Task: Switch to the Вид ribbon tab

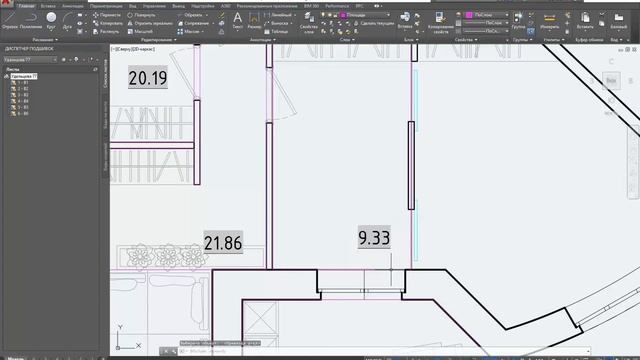Action: coord(133,6)
